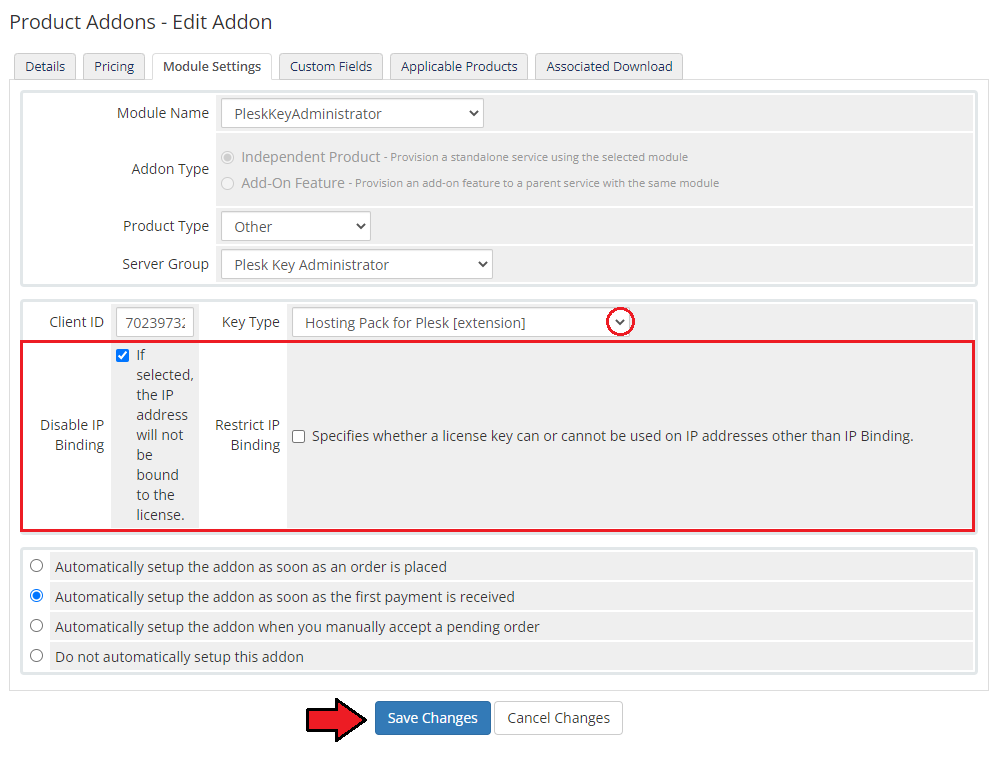Select the Module Settings tab
Screen dimensions: 998x761
(x=212, y=66)
